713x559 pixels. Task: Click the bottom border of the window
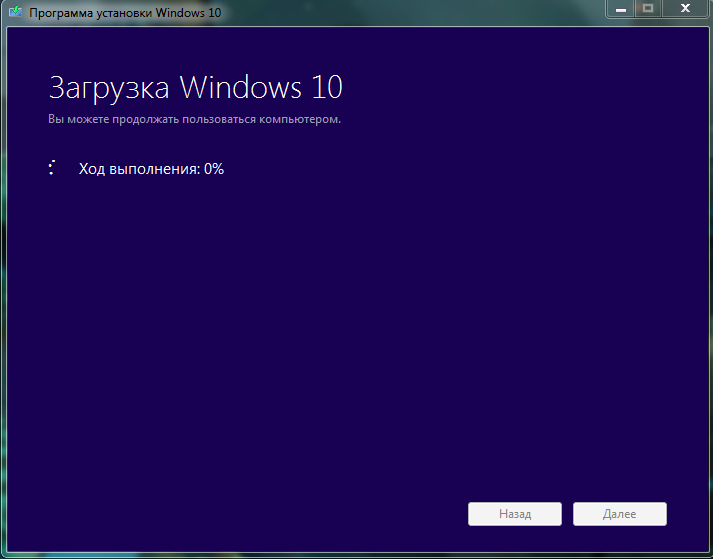click(356, 555)
